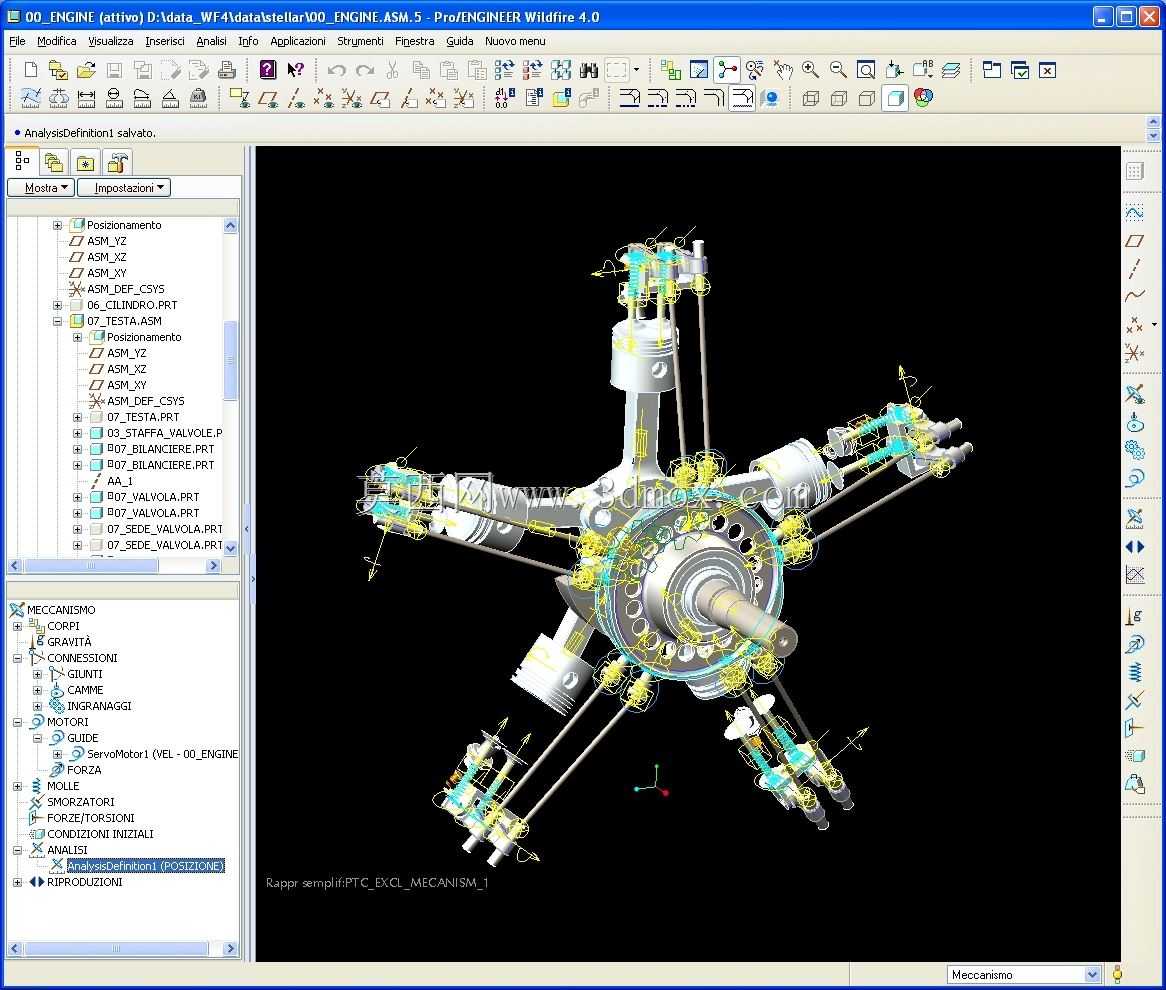1166x990 pixels.
Task: Open the Modifica menu
Action: pyautogui.click(x=57, y=41)
